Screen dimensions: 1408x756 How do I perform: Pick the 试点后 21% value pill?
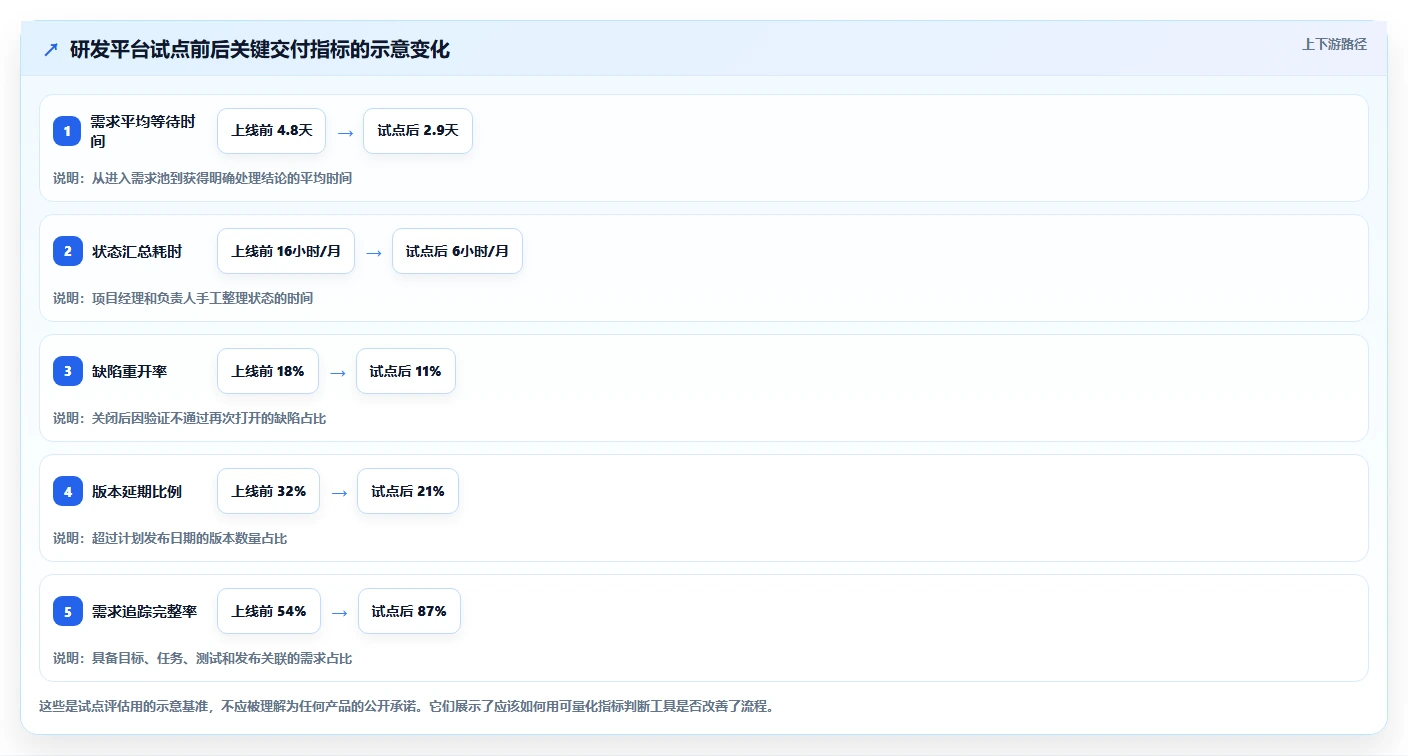tap(408, 491)
